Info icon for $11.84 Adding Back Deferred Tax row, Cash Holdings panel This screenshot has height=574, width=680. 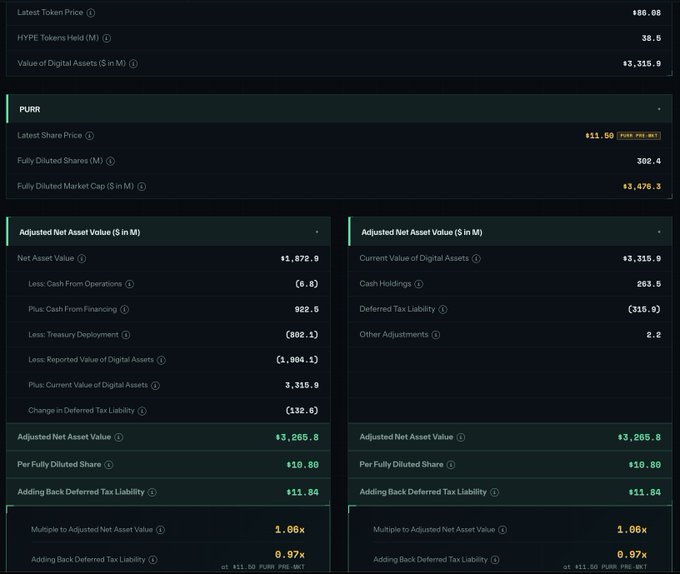[x=494, y=492]
